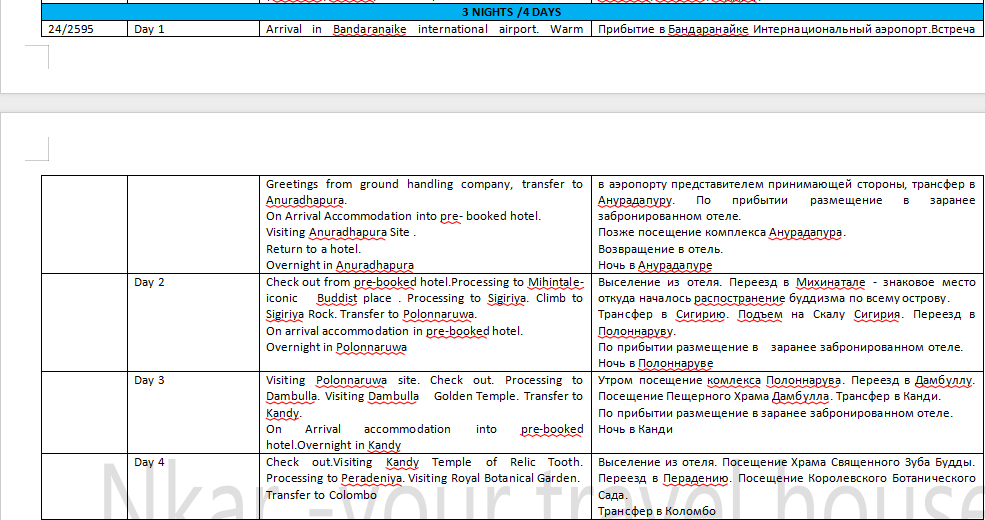Image resolution: width=985 pixels, height=520 pixels.
Task: Click the gray gap between the pages
Action: click(x=492, y=103)
